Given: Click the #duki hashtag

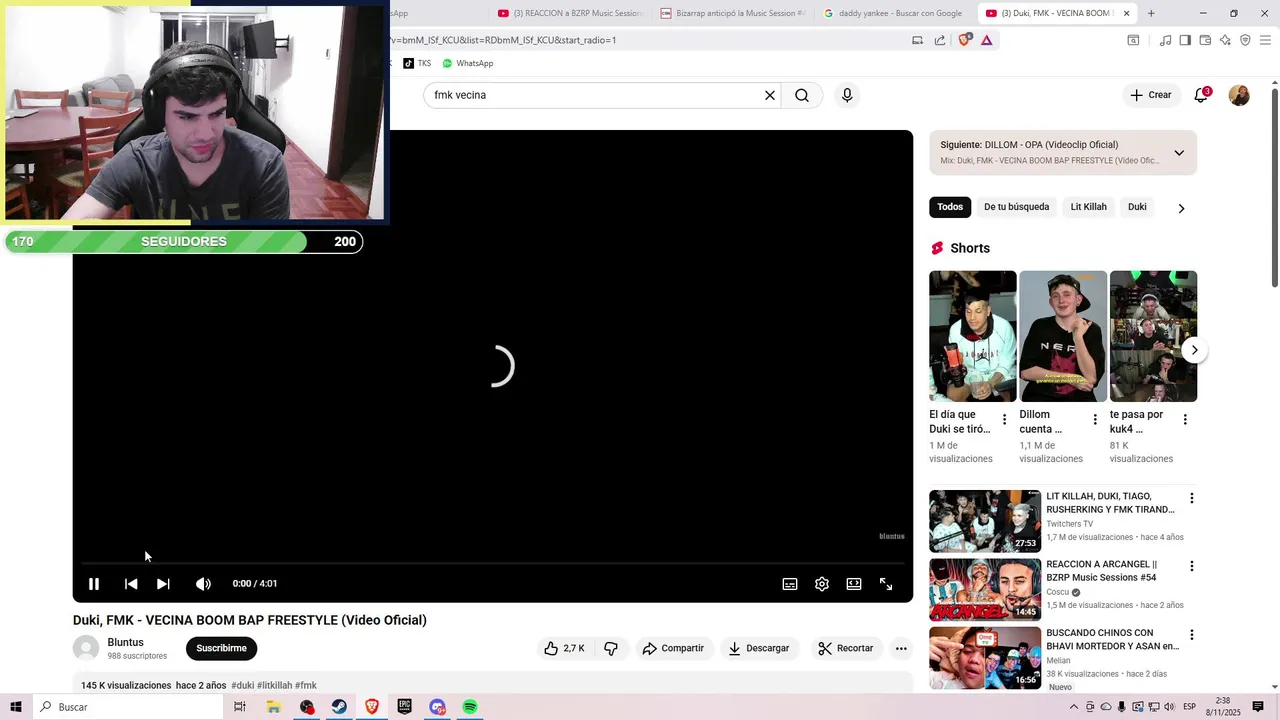Looking at the screenshot, I should pos(242,685).
